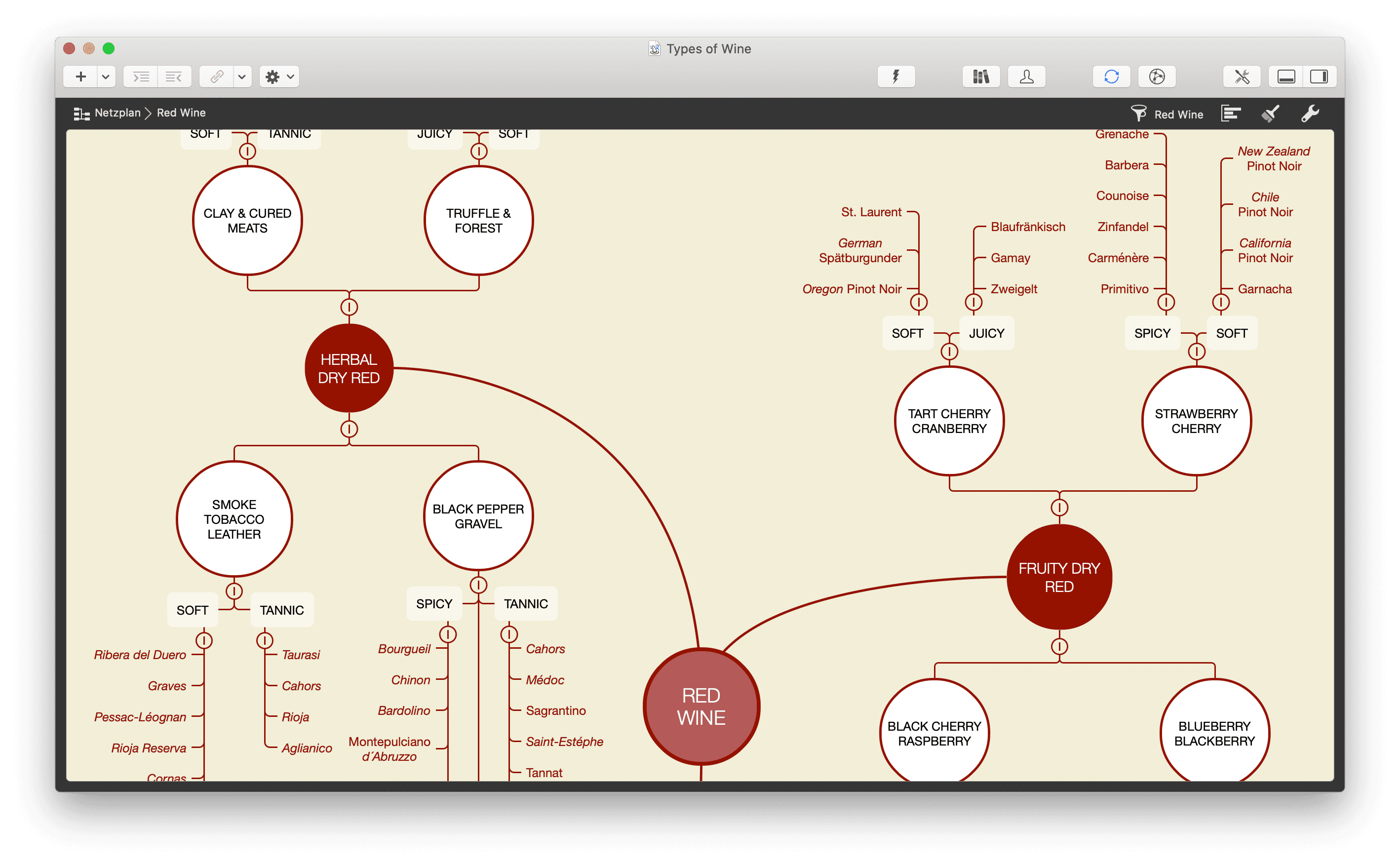Click the Red Wine filter button
The image size is (1400, 865).
(1167, 114)
